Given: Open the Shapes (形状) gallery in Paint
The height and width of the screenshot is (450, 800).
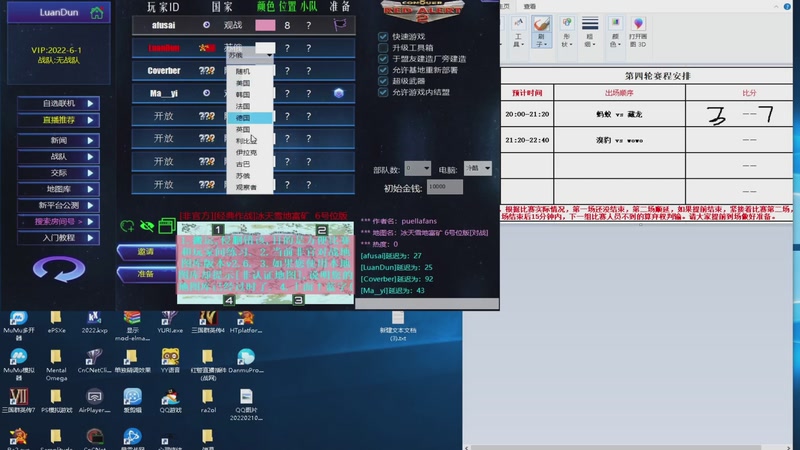Looking at the screenshot, I should [566, 32].
